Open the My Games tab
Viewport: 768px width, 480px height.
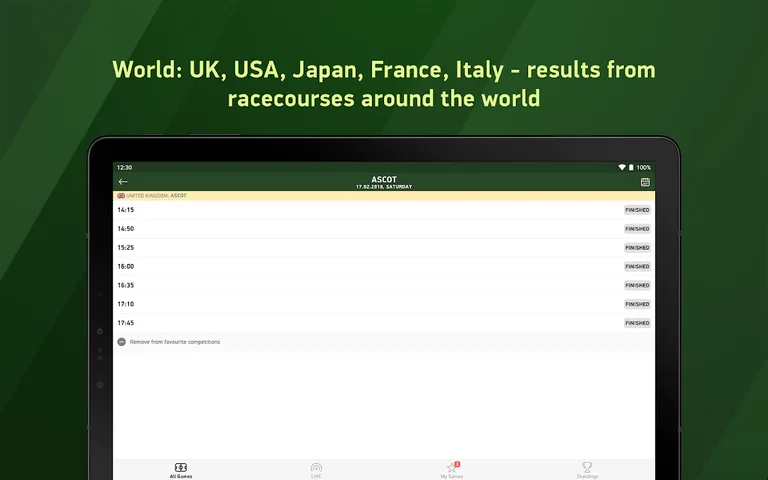pos(452,470)
